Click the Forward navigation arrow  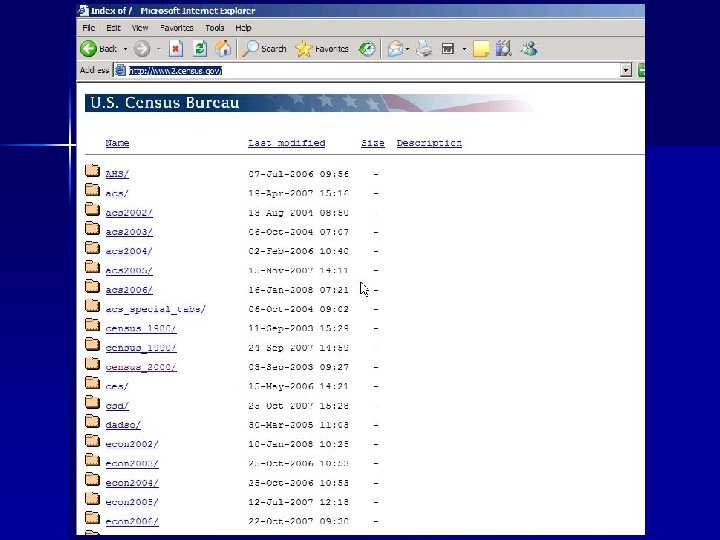142,49
